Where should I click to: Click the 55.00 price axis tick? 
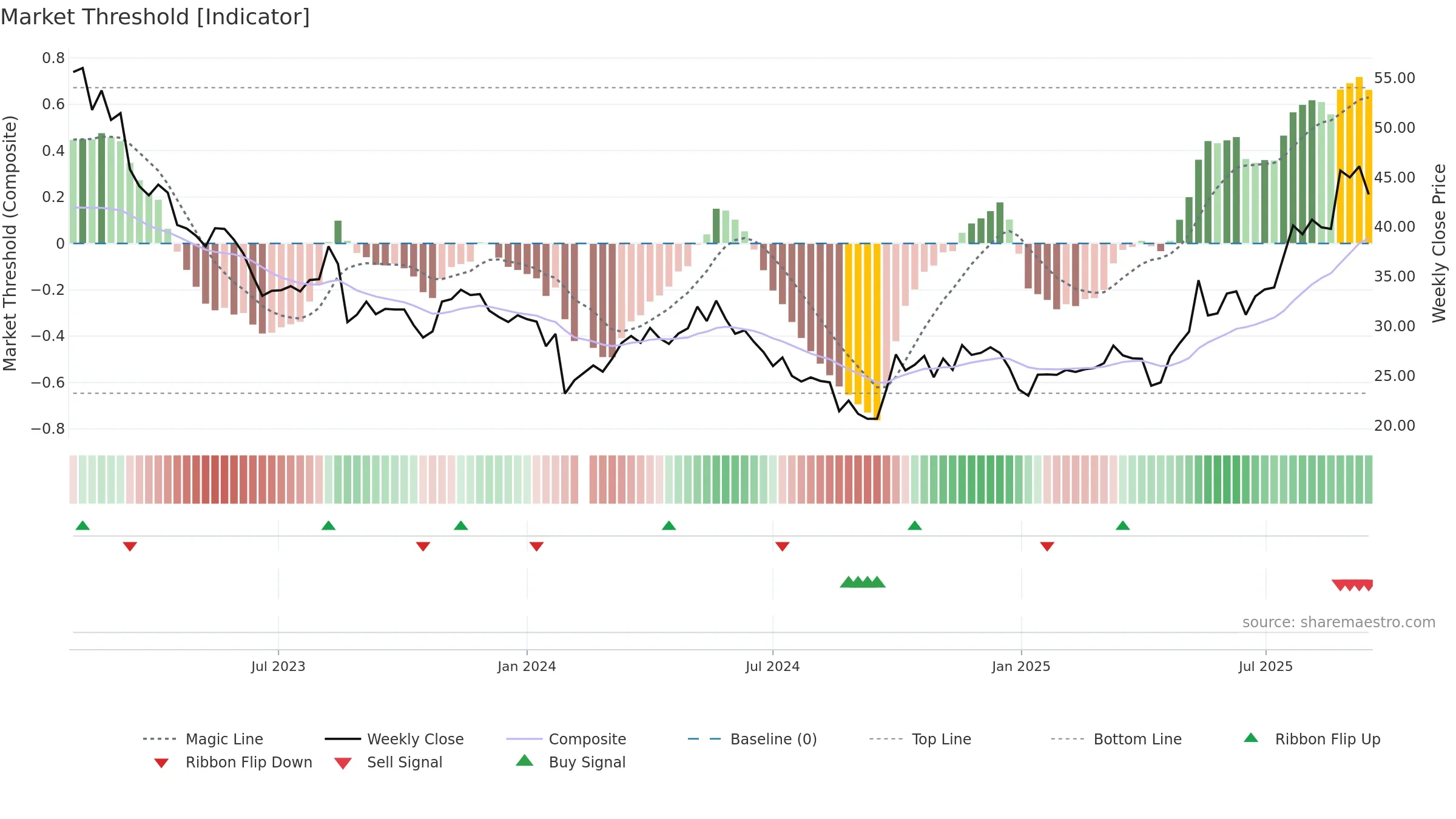pos(1394,78)
